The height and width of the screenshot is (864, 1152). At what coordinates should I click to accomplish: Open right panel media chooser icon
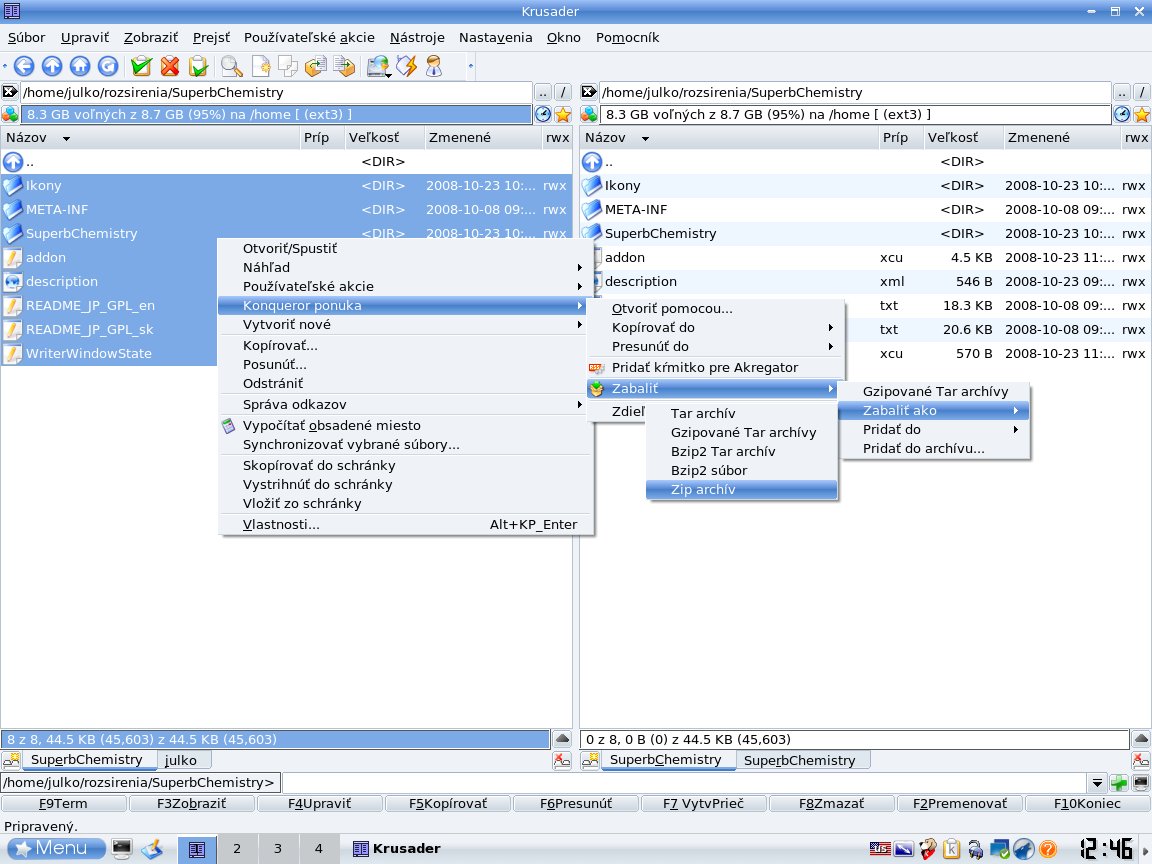[588, 115]
